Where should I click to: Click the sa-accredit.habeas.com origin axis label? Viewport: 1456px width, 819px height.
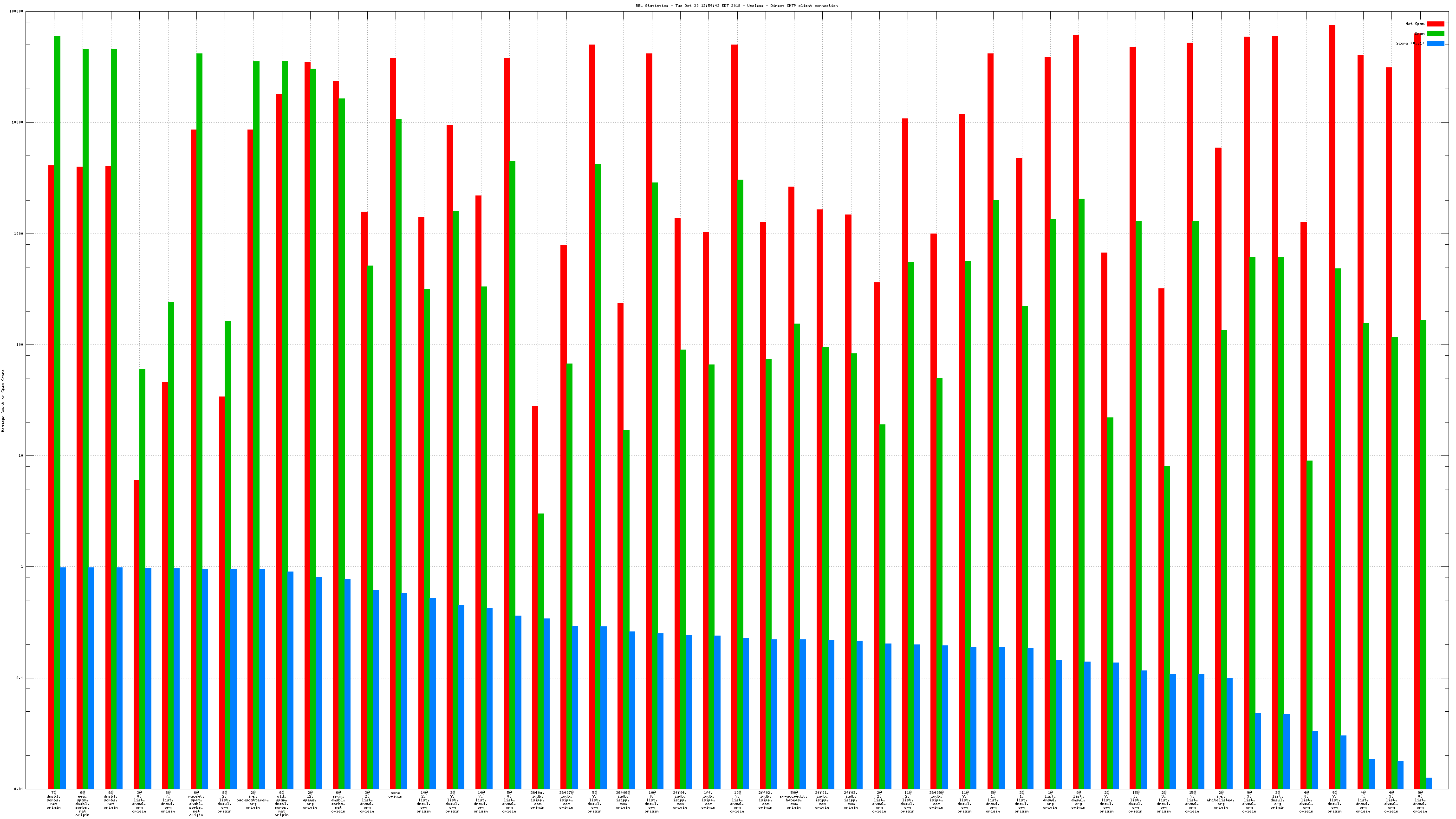tap(793, 800)
